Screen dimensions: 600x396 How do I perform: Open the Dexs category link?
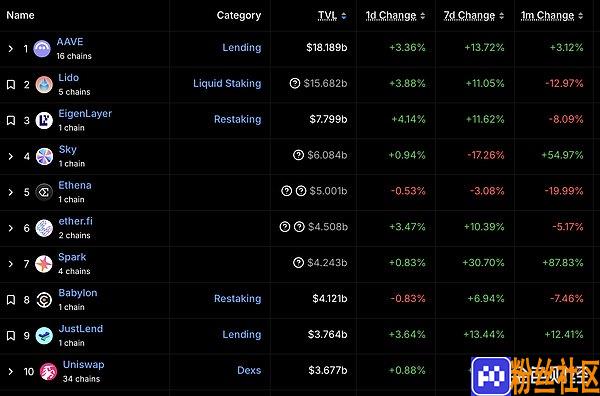[249, 370]
